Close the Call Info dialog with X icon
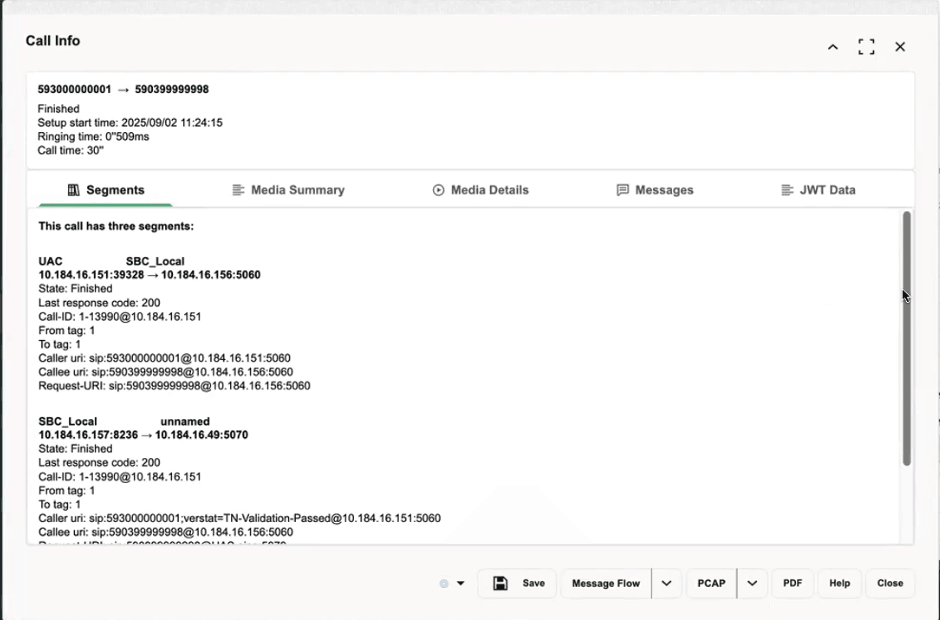Viewport: 940px width, 620px height. pyautogui.click(x=900, y=47)
